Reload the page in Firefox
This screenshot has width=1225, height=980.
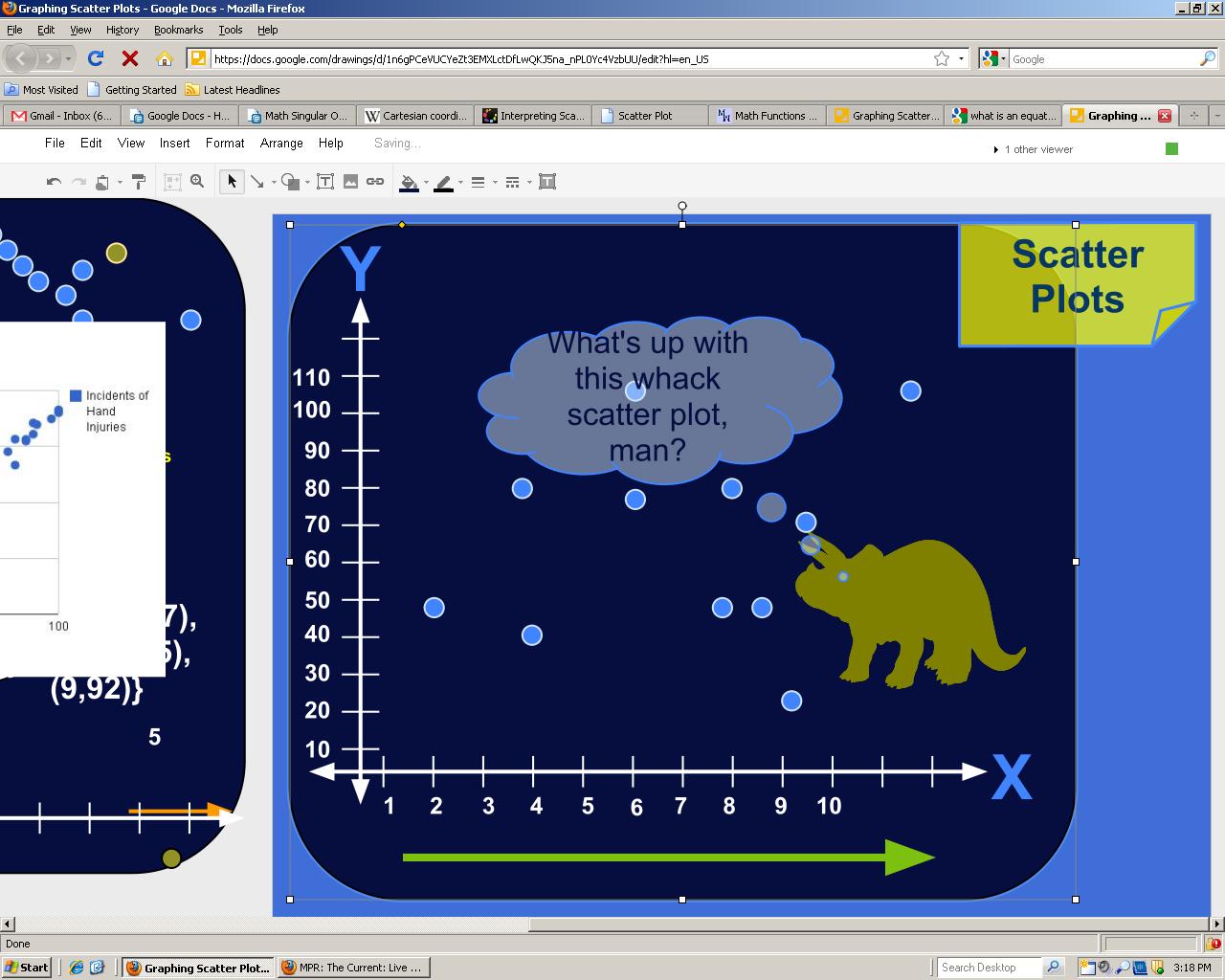(94, 57)
